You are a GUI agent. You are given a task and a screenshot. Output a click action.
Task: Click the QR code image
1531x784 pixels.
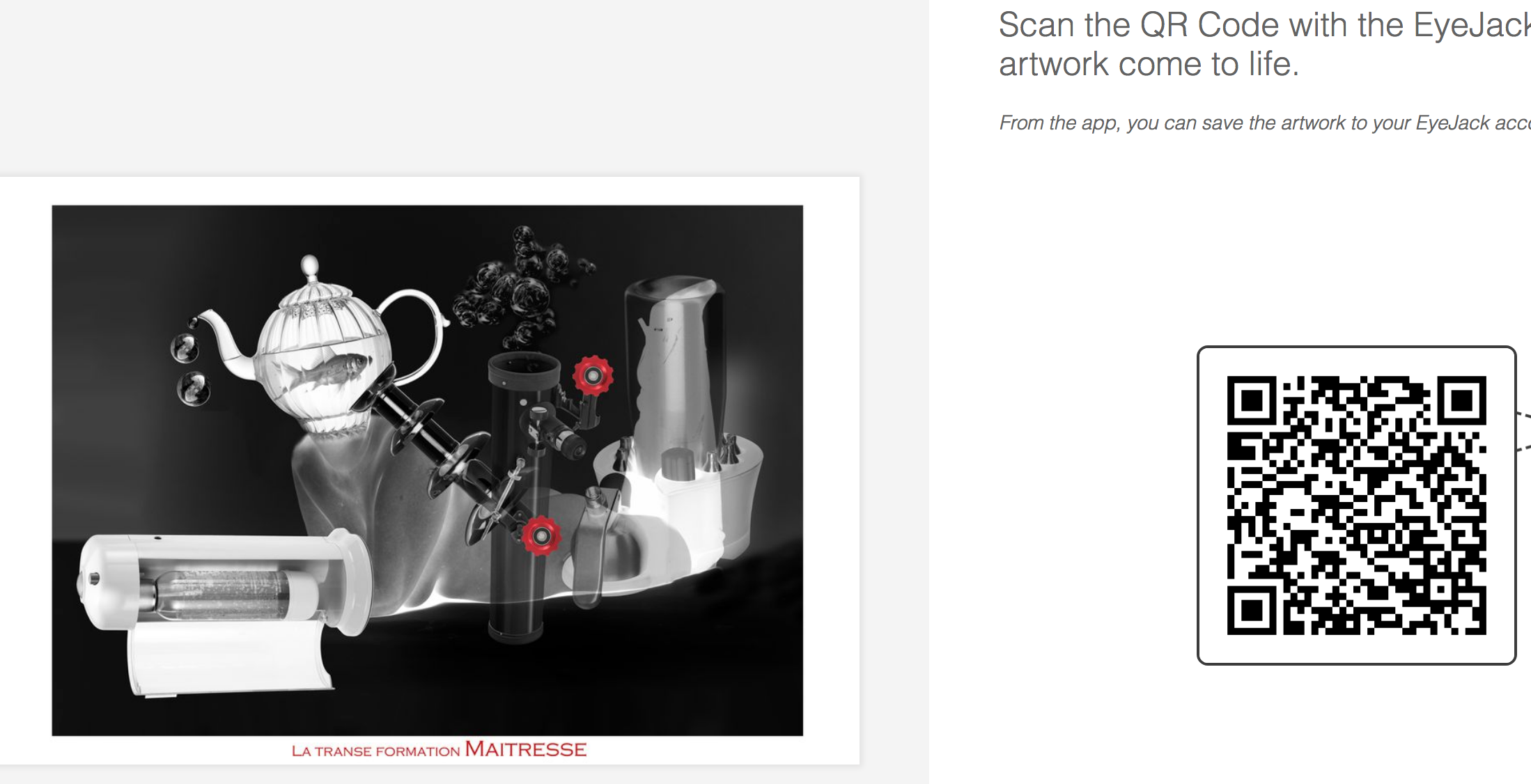pyautogui.click(x=1356, y=505)
